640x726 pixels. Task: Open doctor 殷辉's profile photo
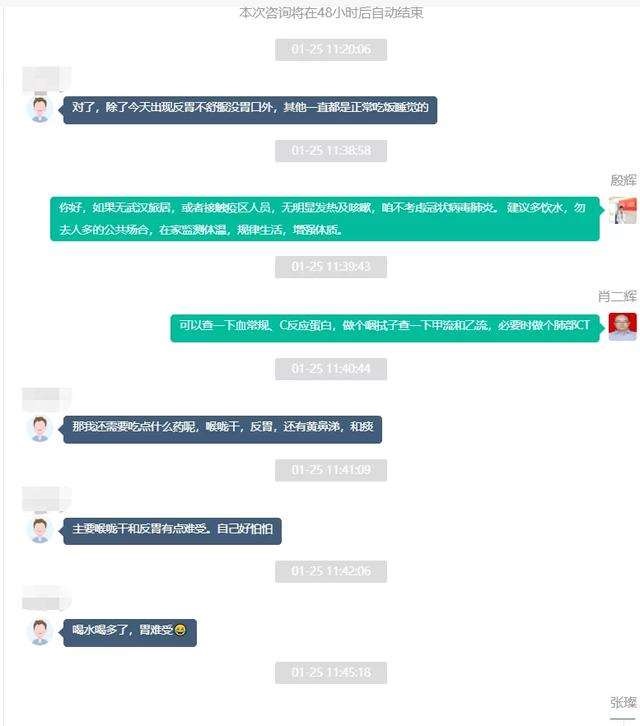point(622,210)
